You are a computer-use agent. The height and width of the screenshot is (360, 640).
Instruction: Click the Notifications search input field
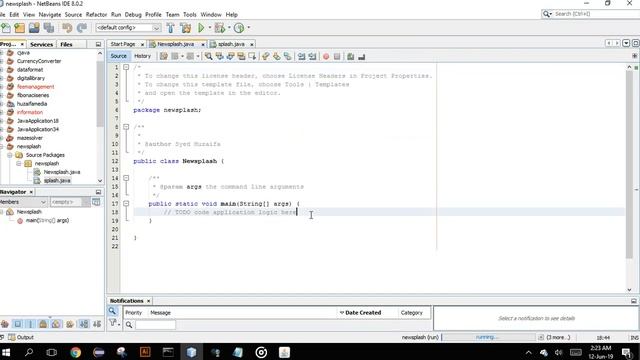click(155, 324)
